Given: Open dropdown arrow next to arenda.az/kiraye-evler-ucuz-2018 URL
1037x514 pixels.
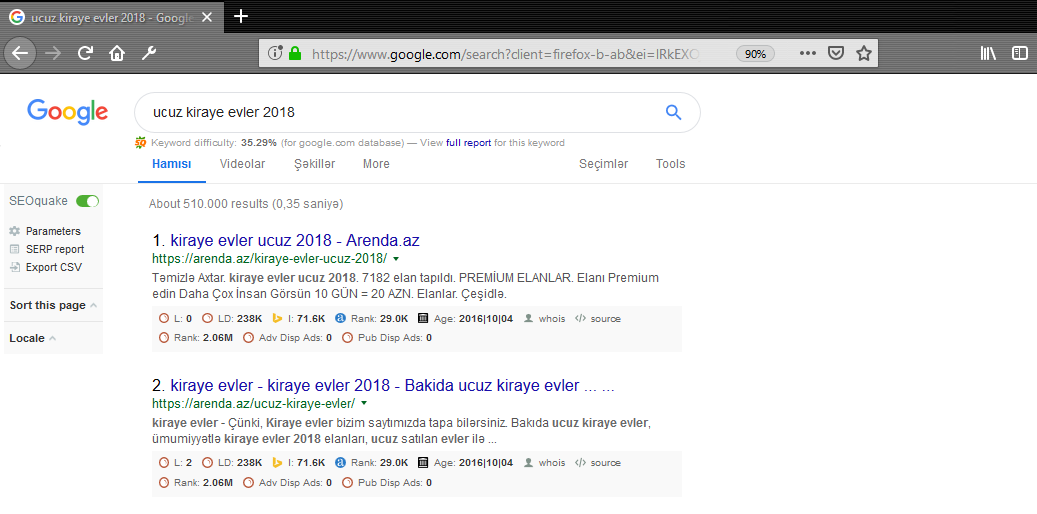Looking at the screenshot, I should coord(396,259).
